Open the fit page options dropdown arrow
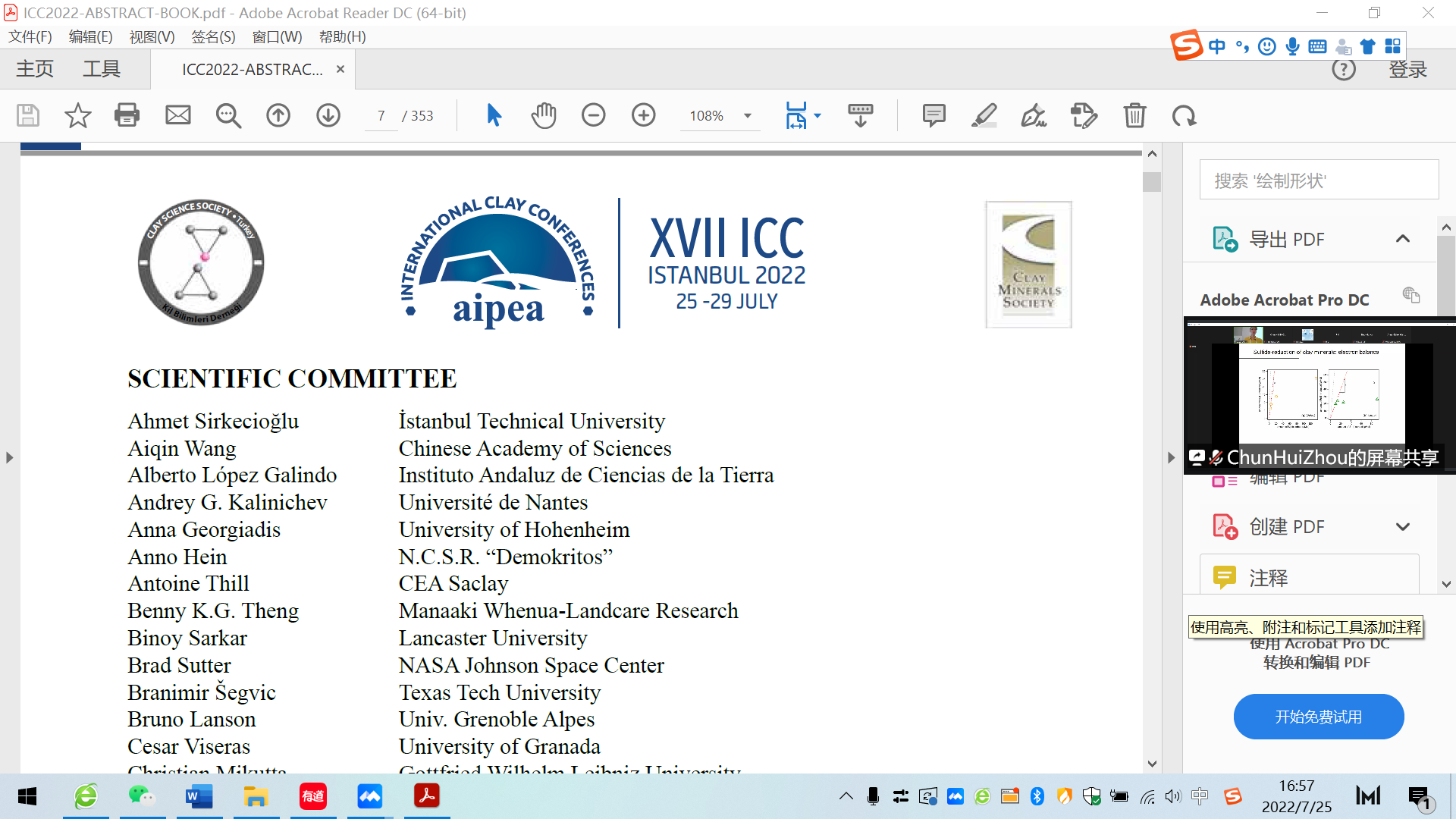The height and width of the screenshot is (819, 1456). pos(817,116)
